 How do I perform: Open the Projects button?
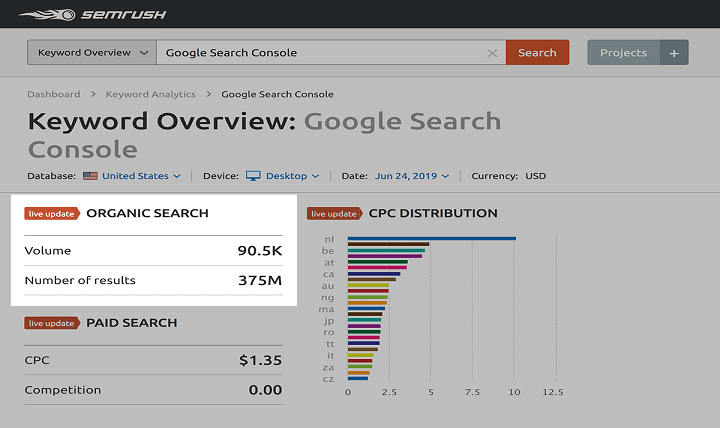click(623, 53)
